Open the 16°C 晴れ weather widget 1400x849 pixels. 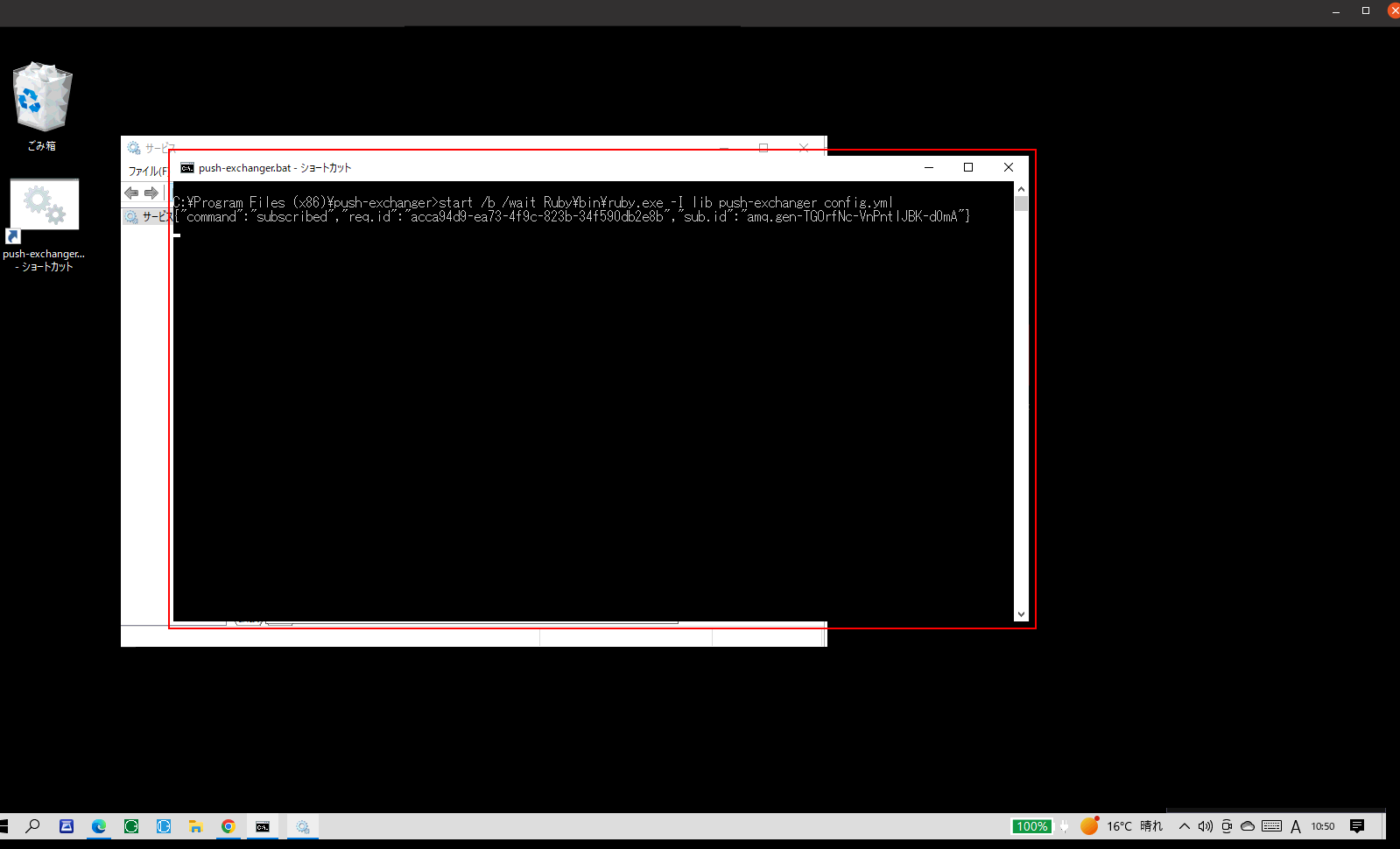pyautogui.click(x=1122, y=826)
